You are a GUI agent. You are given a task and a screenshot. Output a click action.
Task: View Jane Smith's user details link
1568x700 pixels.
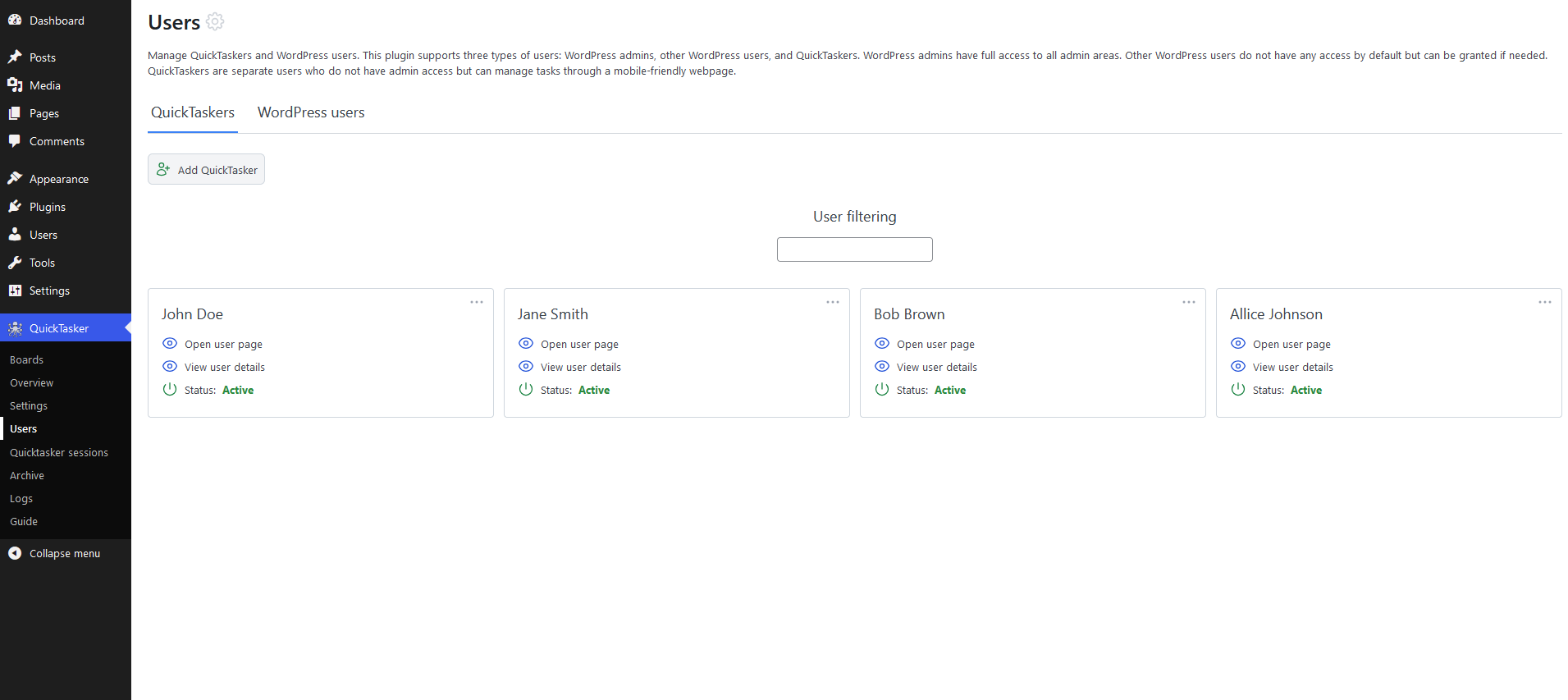point(581,367)
